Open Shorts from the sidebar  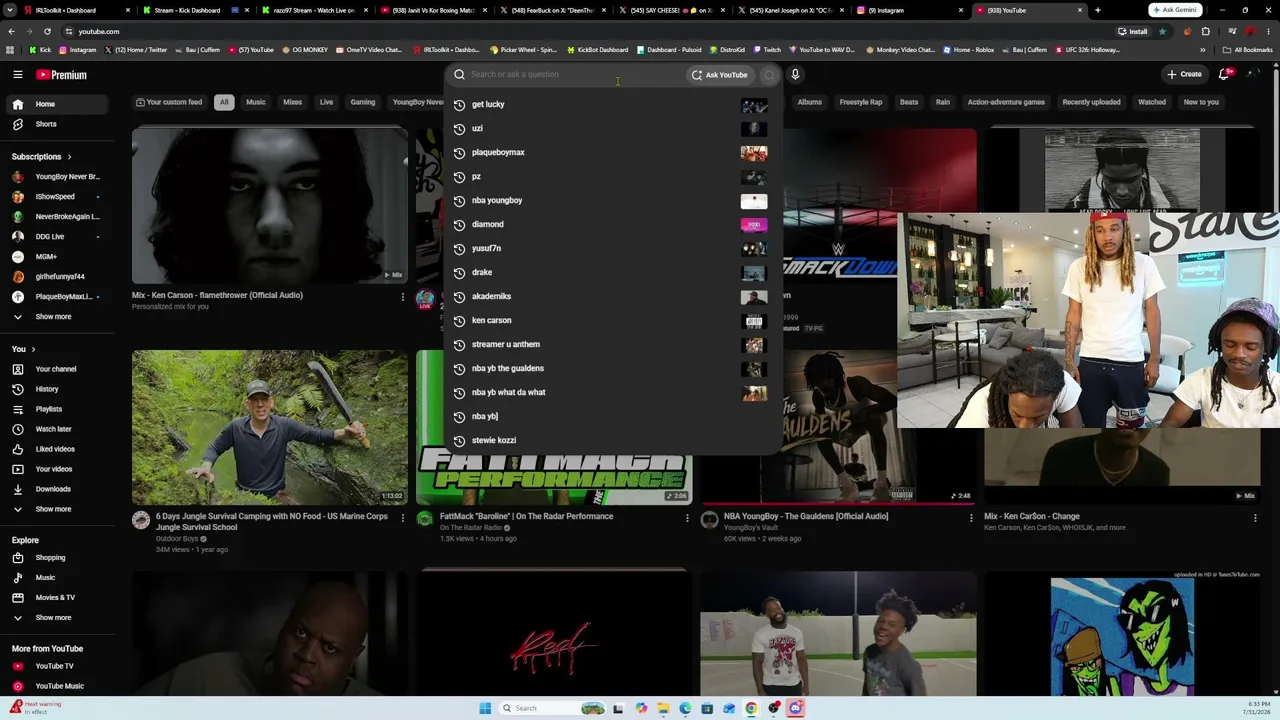coord(57,124)
